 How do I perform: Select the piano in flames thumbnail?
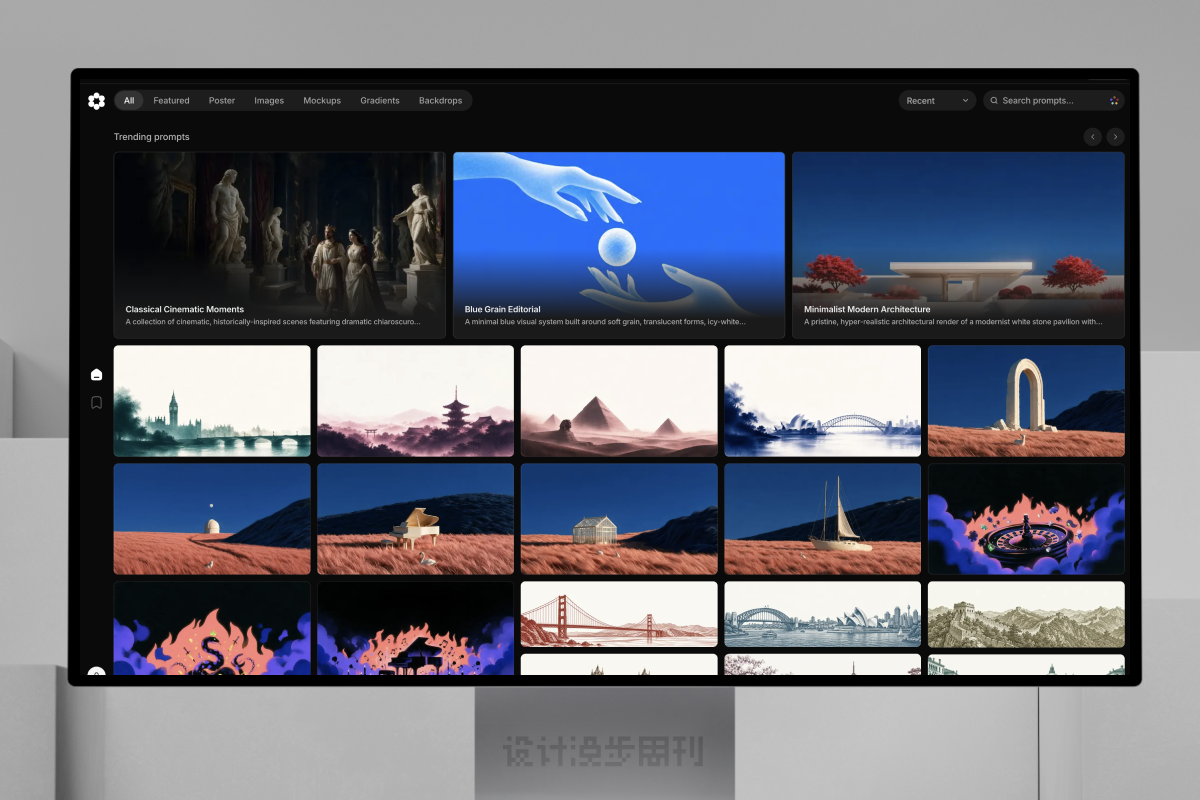pos(415,628)
